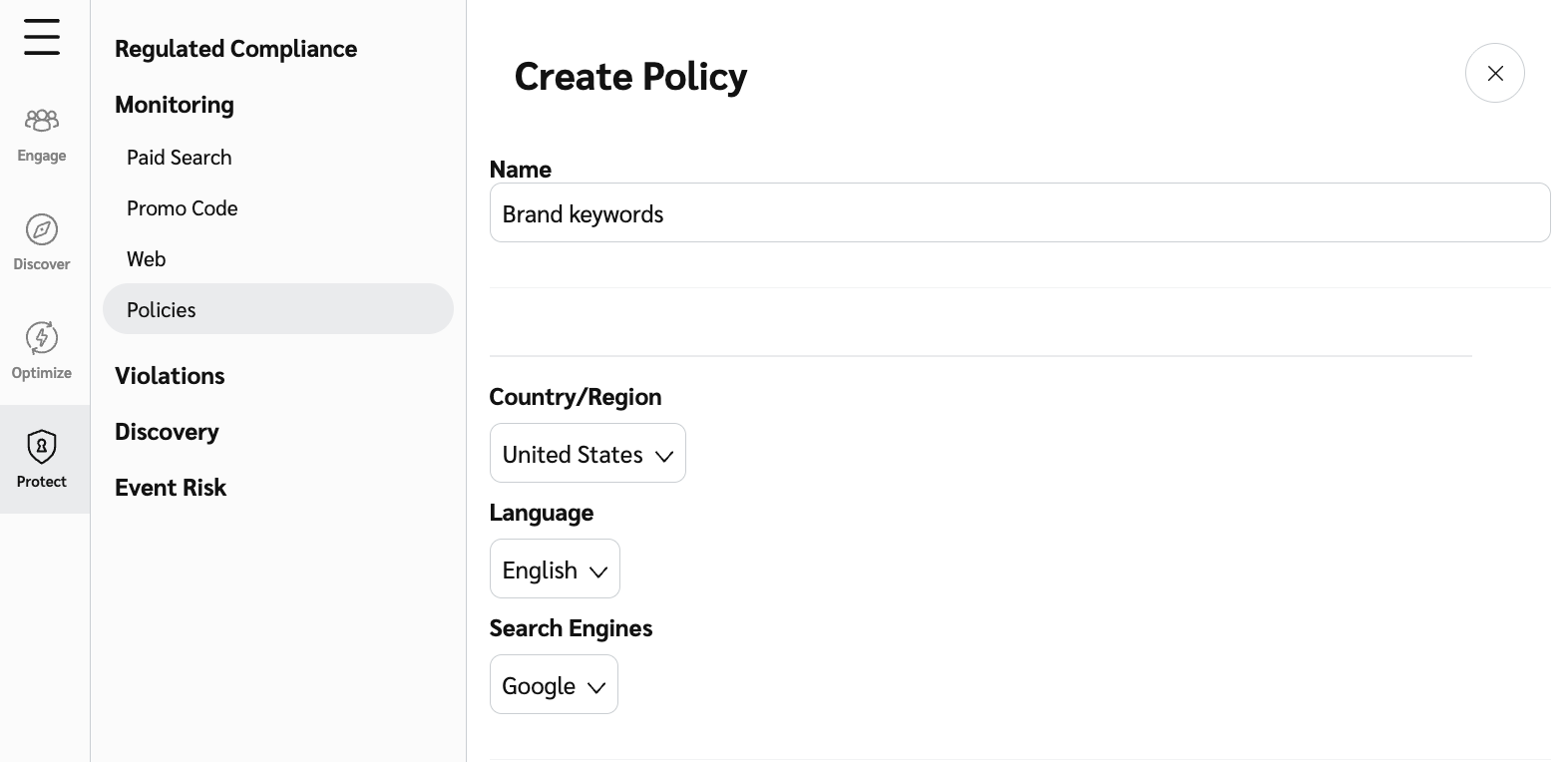Click the Regulated Compliance heading
Viewport: 1568px width, 762px height.
tap(235, 49)
